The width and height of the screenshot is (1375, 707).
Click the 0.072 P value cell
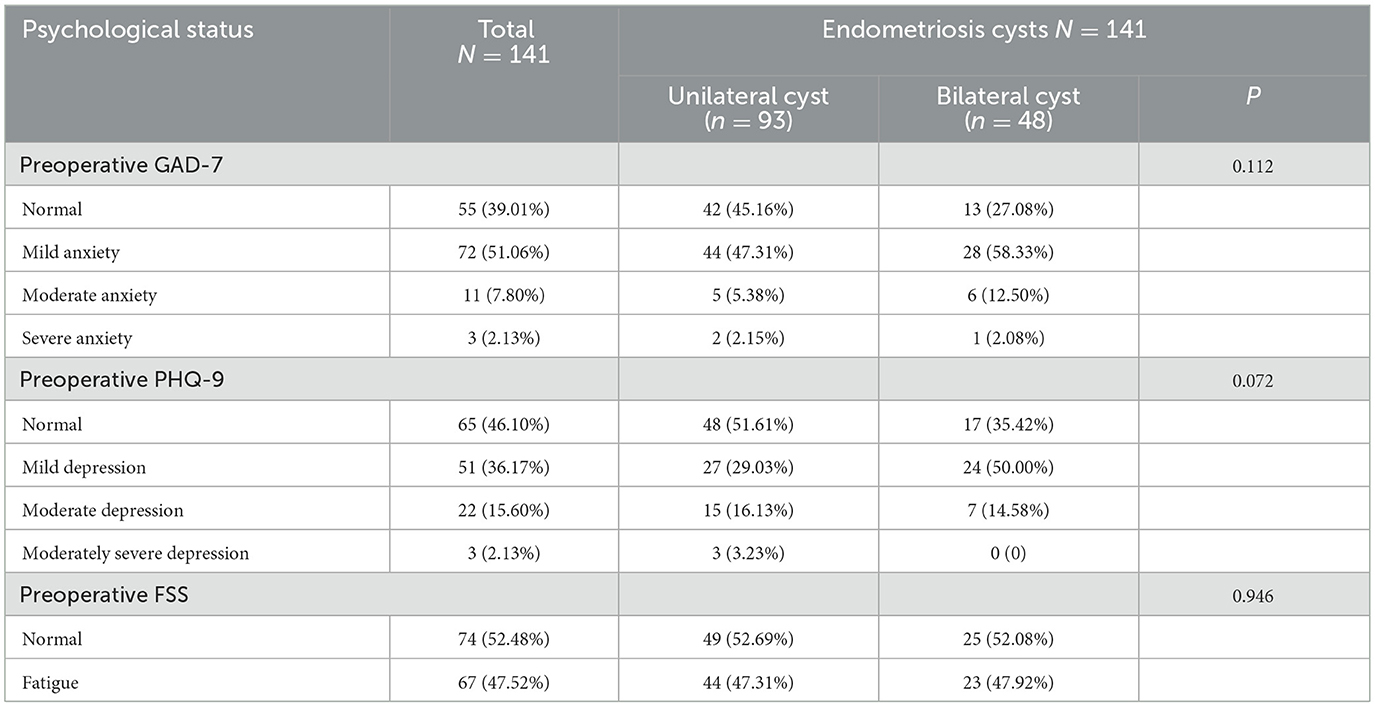[x=1253, y=381]
